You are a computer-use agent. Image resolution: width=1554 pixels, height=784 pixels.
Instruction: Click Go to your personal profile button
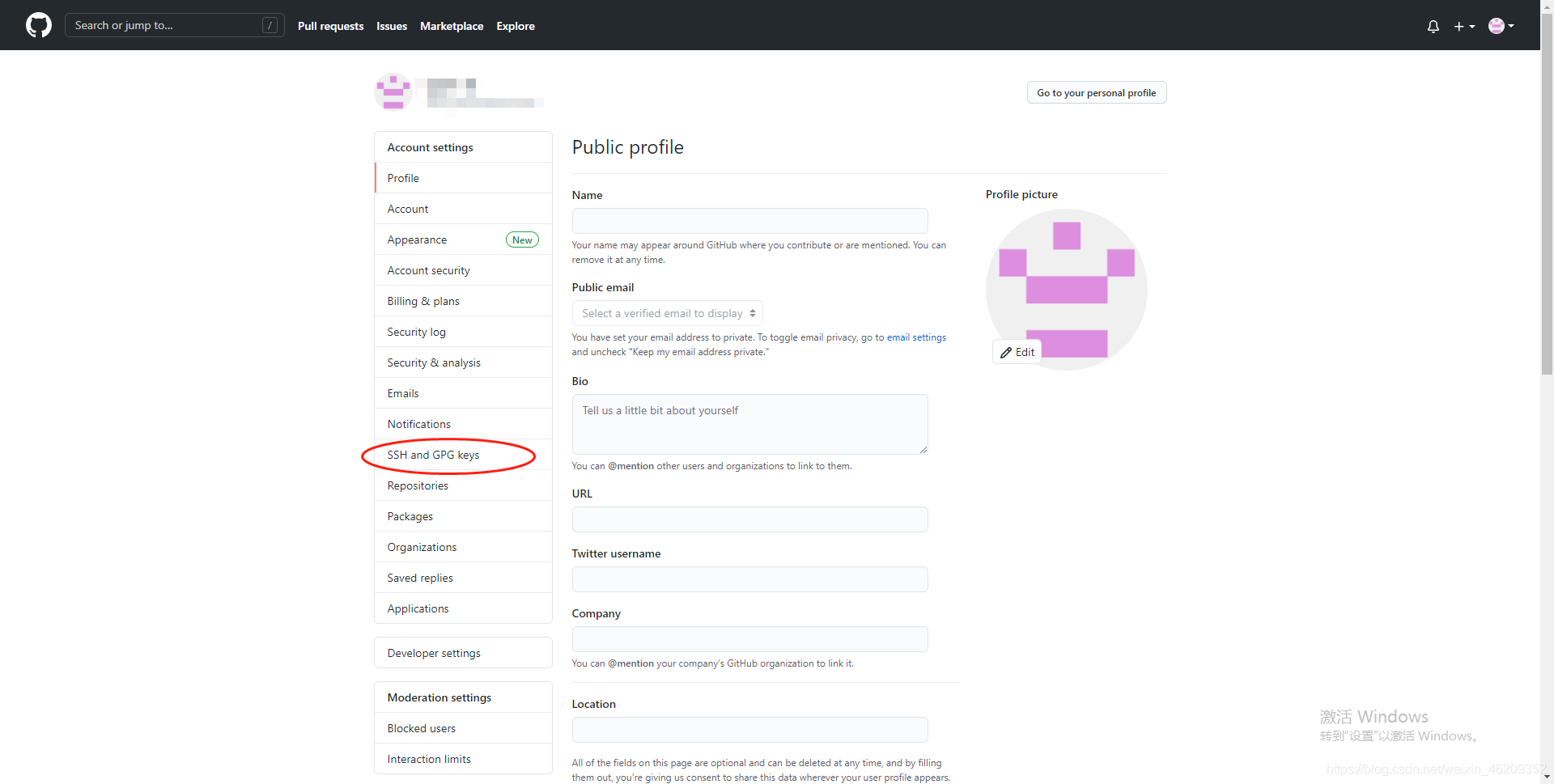(1097, 92)
